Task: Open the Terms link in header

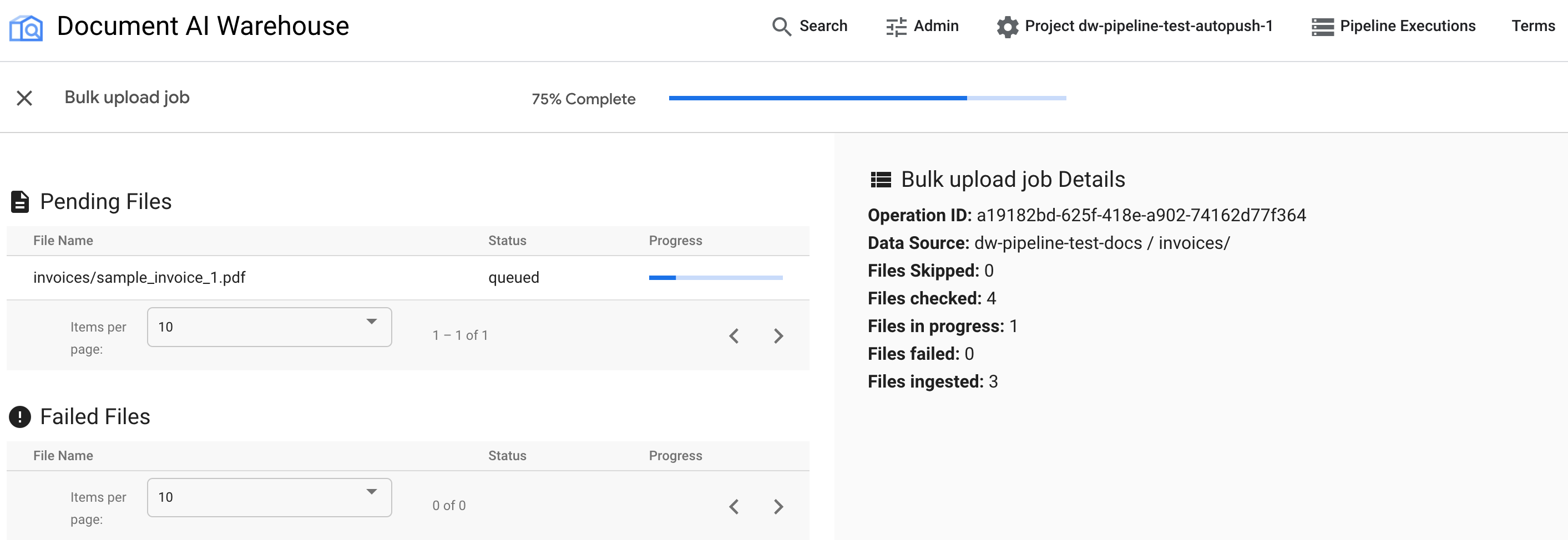Action: pyautogui.click(x=1532, y=26)
